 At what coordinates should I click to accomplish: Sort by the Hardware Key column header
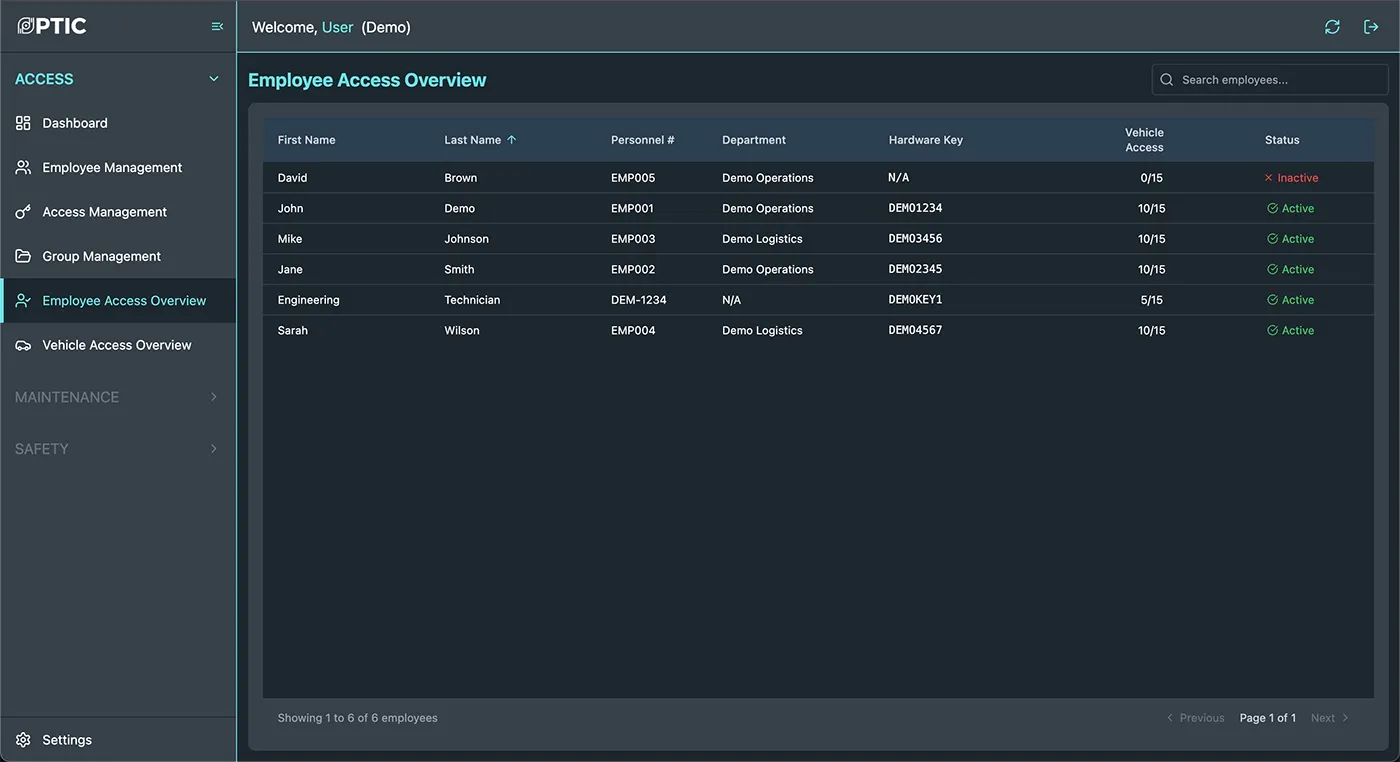926,140
